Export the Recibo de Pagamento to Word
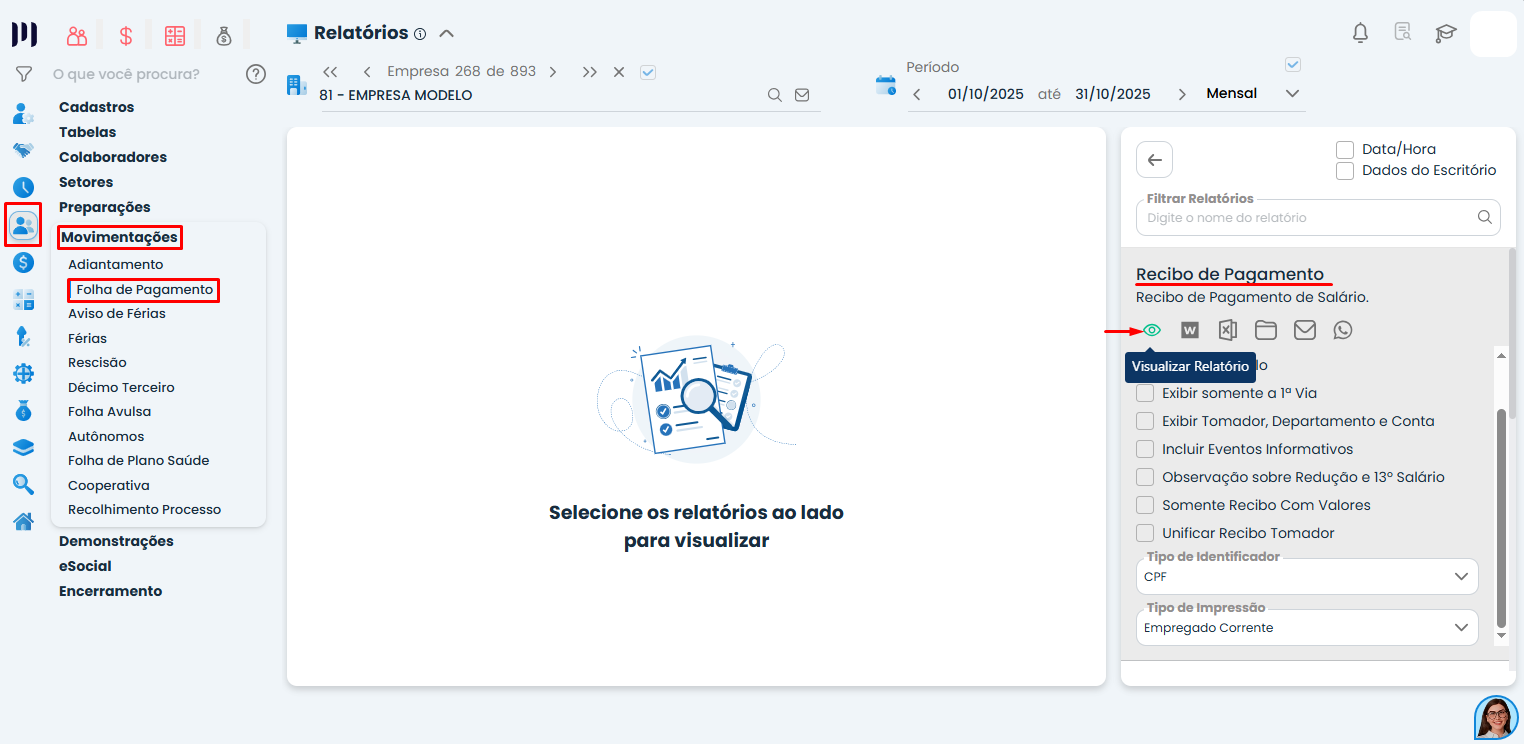This screenshot has height=744, width=1524. [1189, 329]
